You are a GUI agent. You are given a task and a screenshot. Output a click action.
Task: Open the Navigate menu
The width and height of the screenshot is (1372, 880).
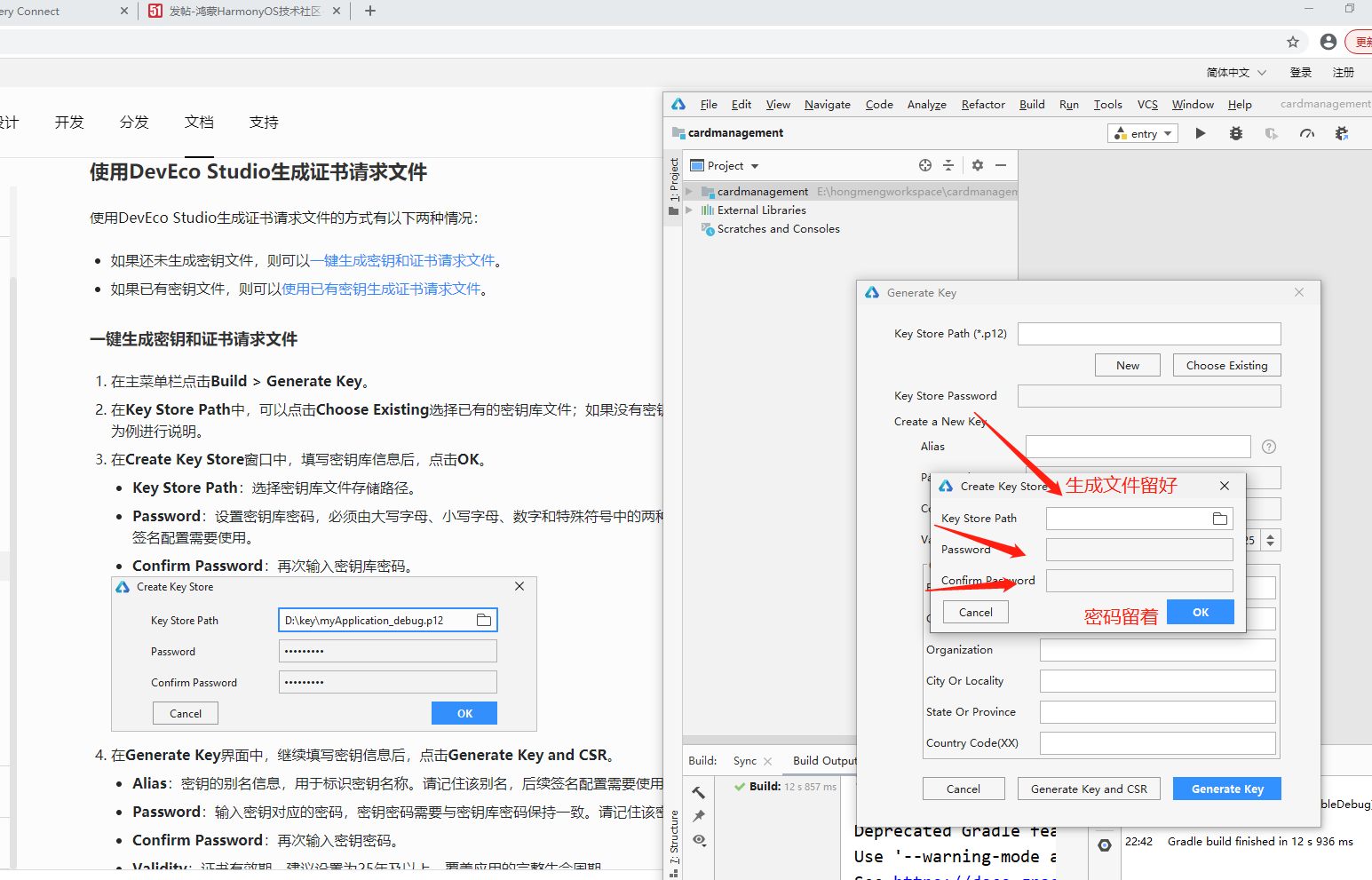[x=828, y=104]
